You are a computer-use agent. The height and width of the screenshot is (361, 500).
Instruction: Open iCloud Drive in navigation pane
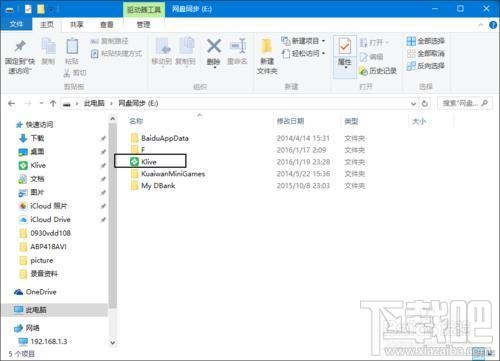pos(45,219)
